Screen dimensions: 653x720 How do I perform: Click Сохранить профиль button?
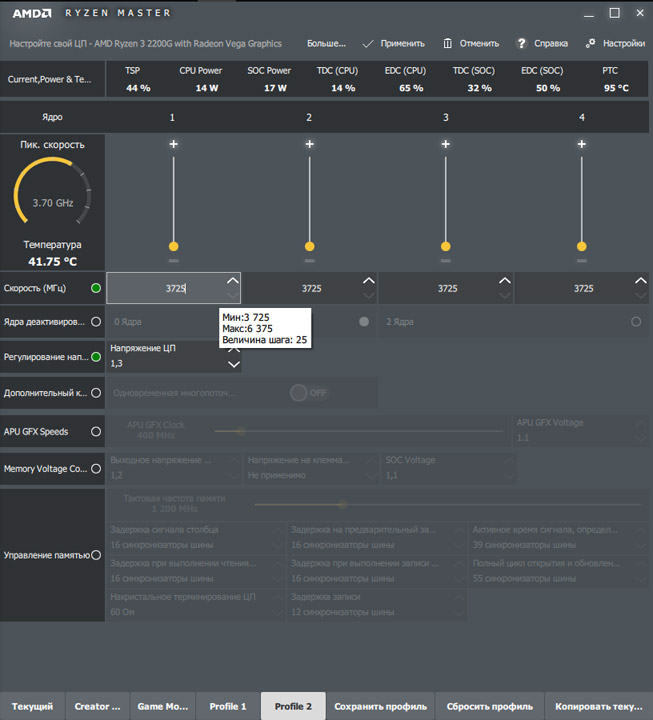(x=380, y=706)
